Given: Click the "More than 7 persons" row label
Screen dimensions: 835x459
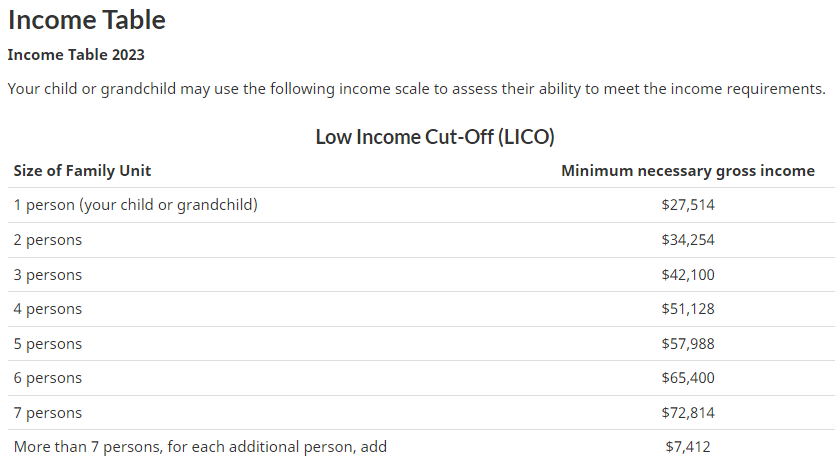Looking at the screenshot, I should coord(200,447).
